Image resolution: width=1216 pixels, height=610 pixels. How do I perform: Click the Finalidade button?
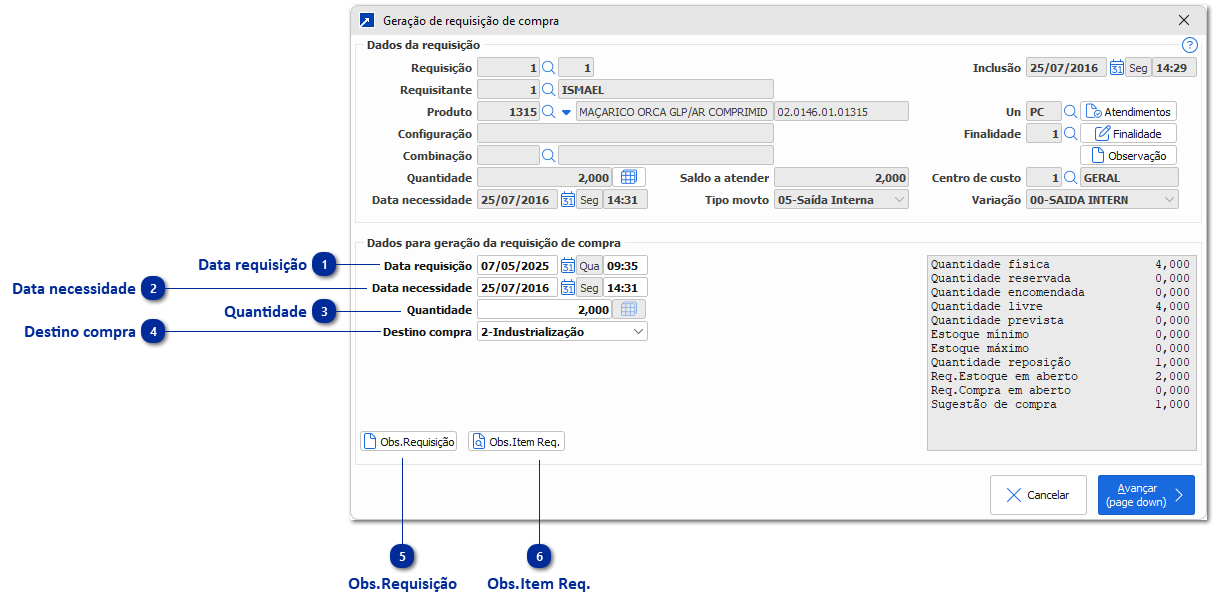pos(1129,134)
